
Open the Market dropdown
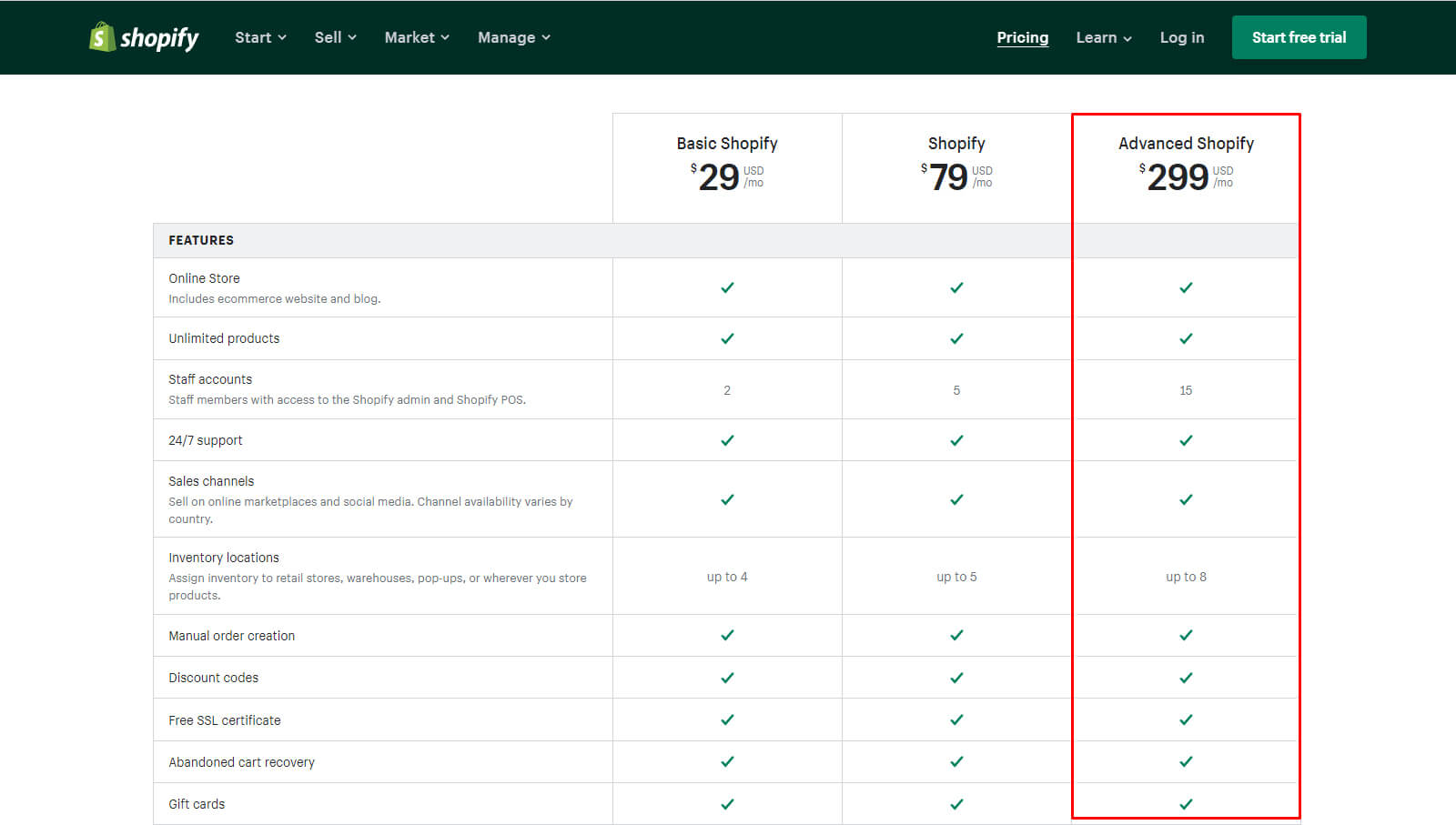417,37
